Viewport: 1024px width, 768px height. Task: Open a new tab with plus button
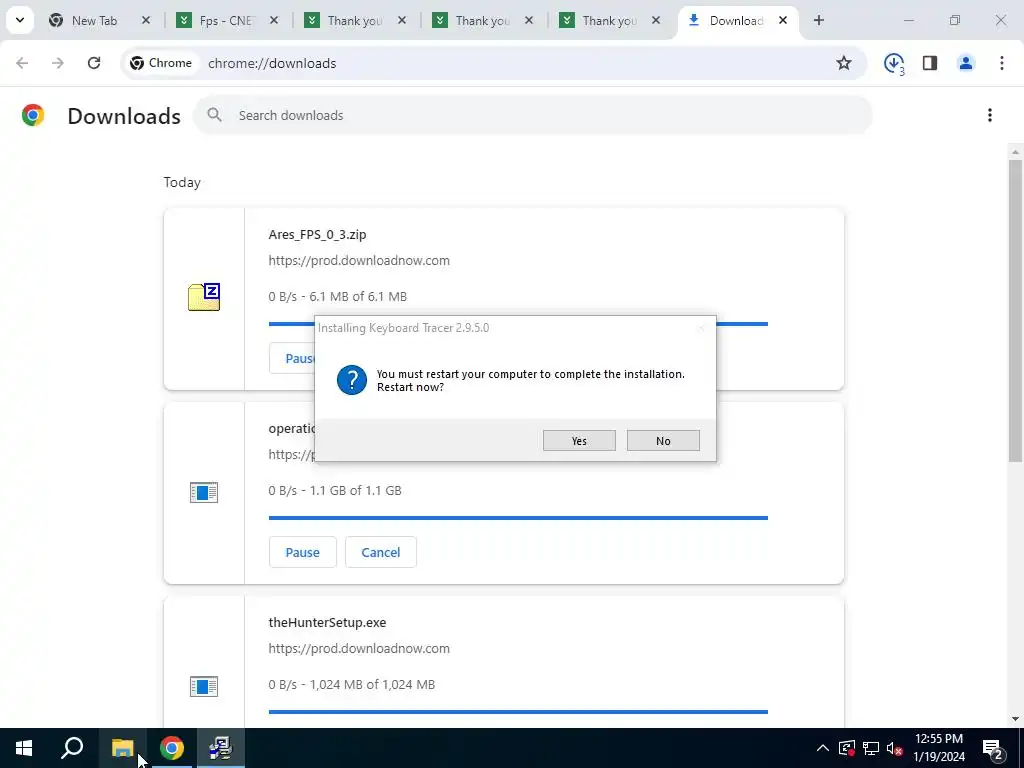coord(819,20)
